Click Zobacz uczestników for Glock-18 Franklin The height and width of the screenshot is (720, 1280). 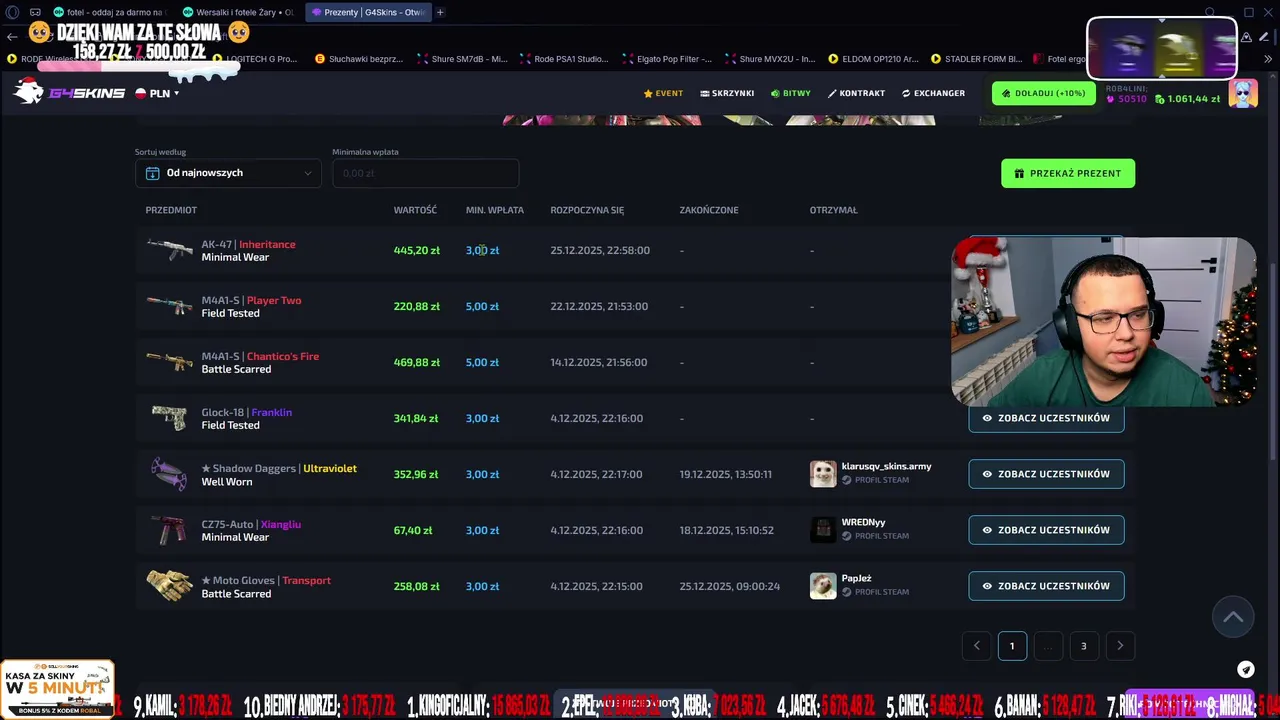click(x=1046, y=418)
